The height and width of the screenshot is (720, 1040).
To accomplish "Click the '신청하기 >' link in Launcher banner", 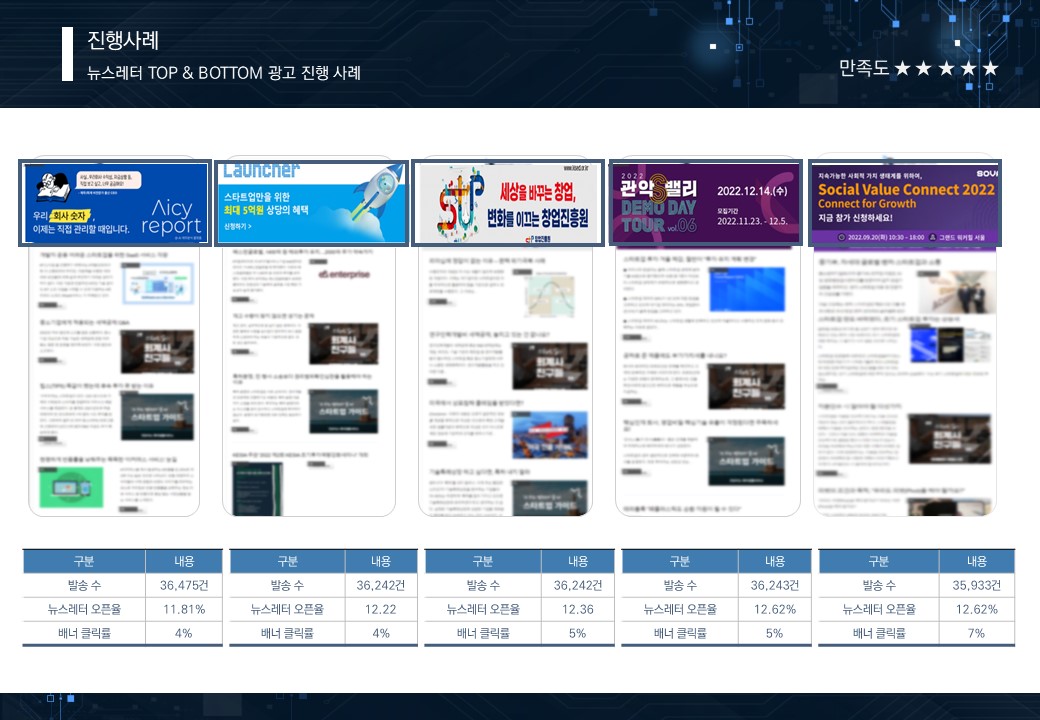I will click(x=238, y=227).
